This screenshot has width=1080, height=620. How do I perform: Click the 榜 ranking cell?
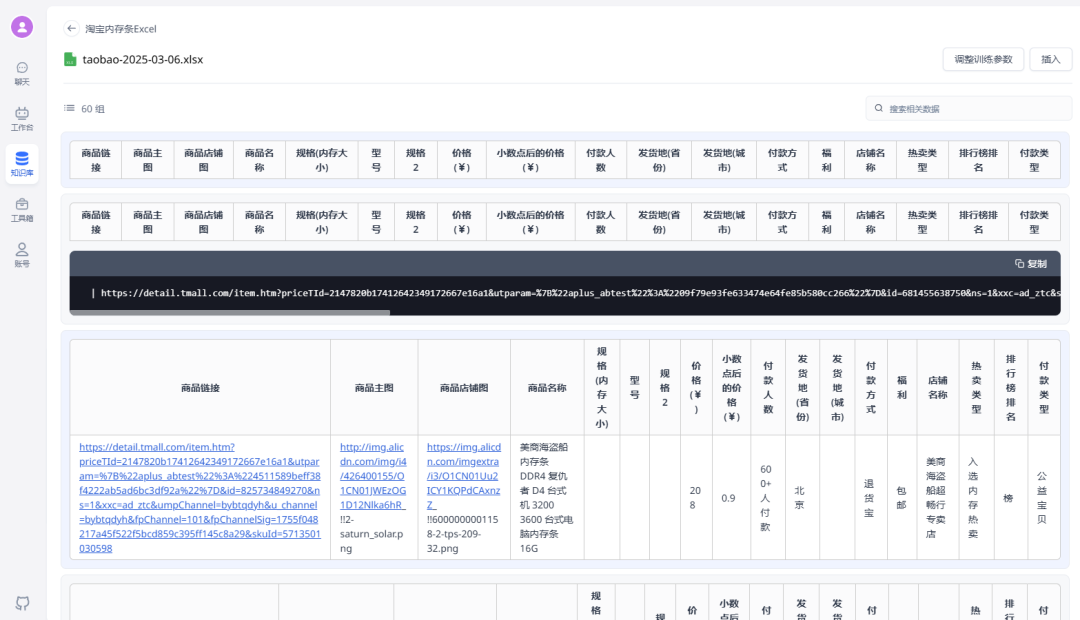[x=1010, y=497]
